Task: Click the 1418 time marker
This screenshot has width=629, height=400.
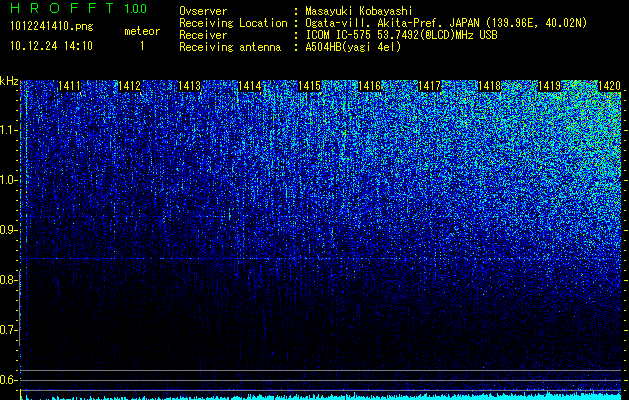Action: point(489,86)
